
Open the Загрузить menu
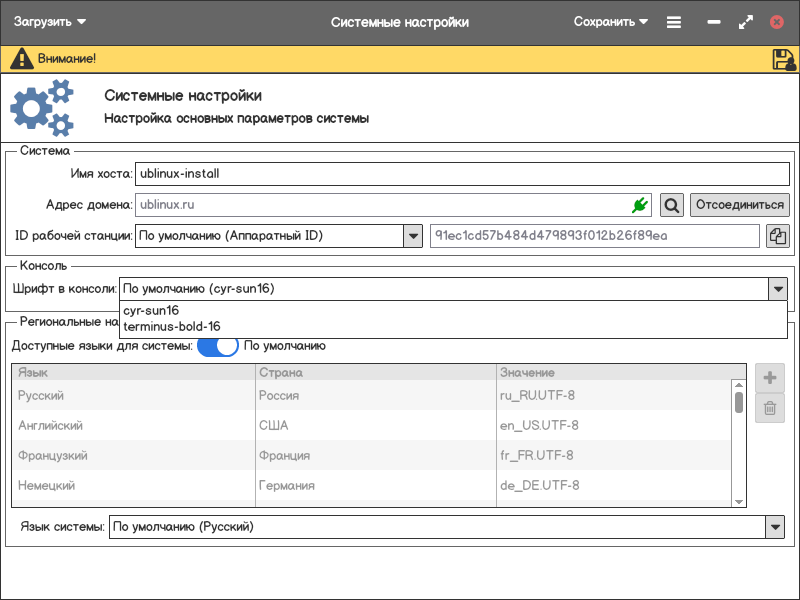click(50, 22)
